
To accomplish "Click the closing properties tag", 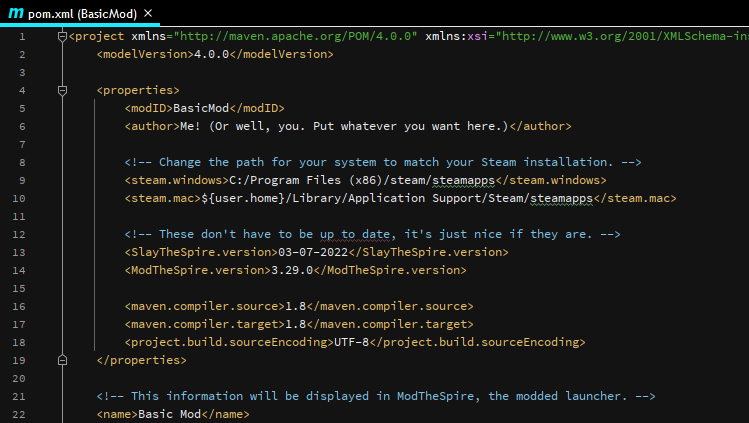I will pos(141,360).
